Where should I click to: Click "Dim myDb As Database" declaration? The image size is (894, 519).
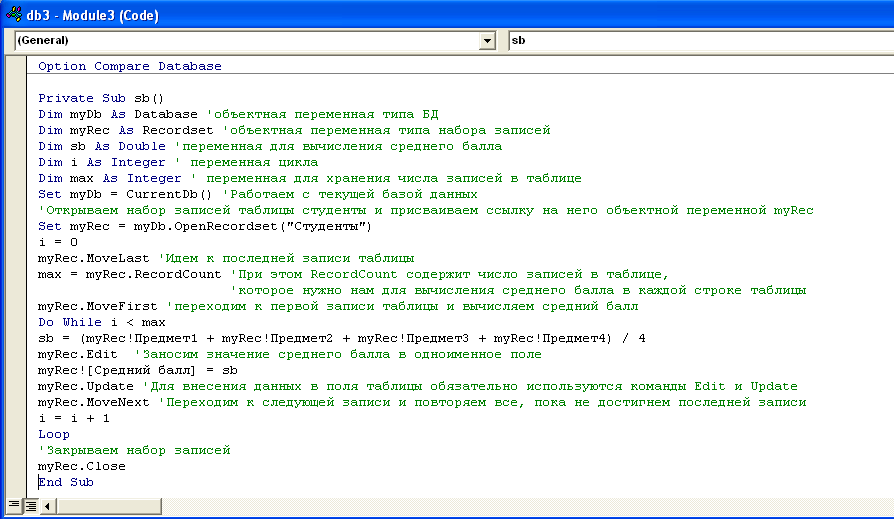coord(118,114)
